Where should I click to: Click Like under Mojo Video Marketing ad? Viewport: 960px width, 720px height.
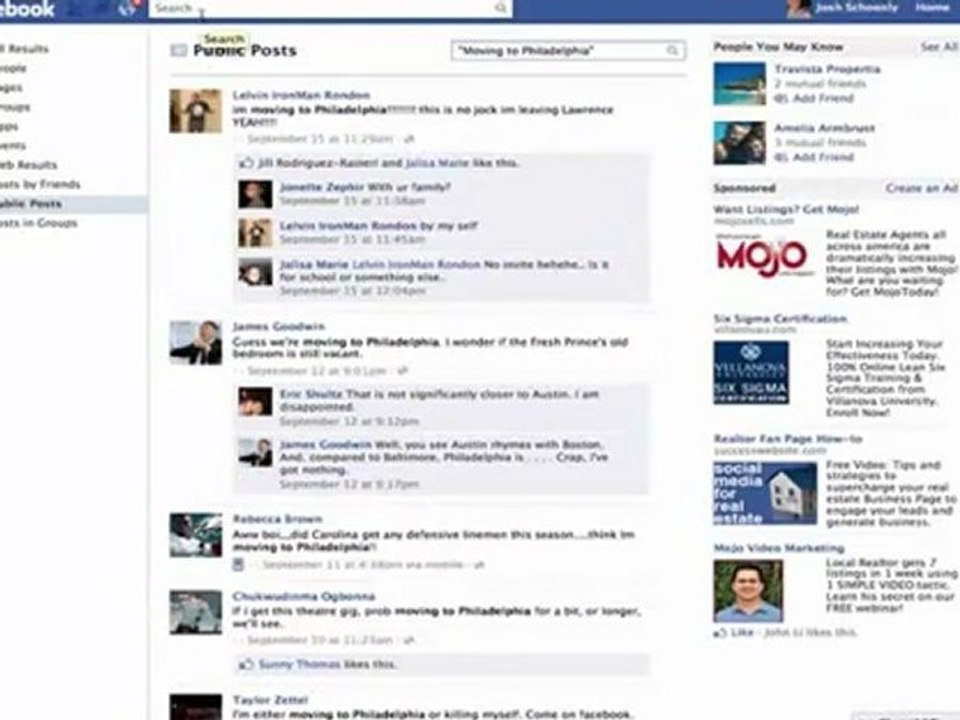click(x=741, y=632)
